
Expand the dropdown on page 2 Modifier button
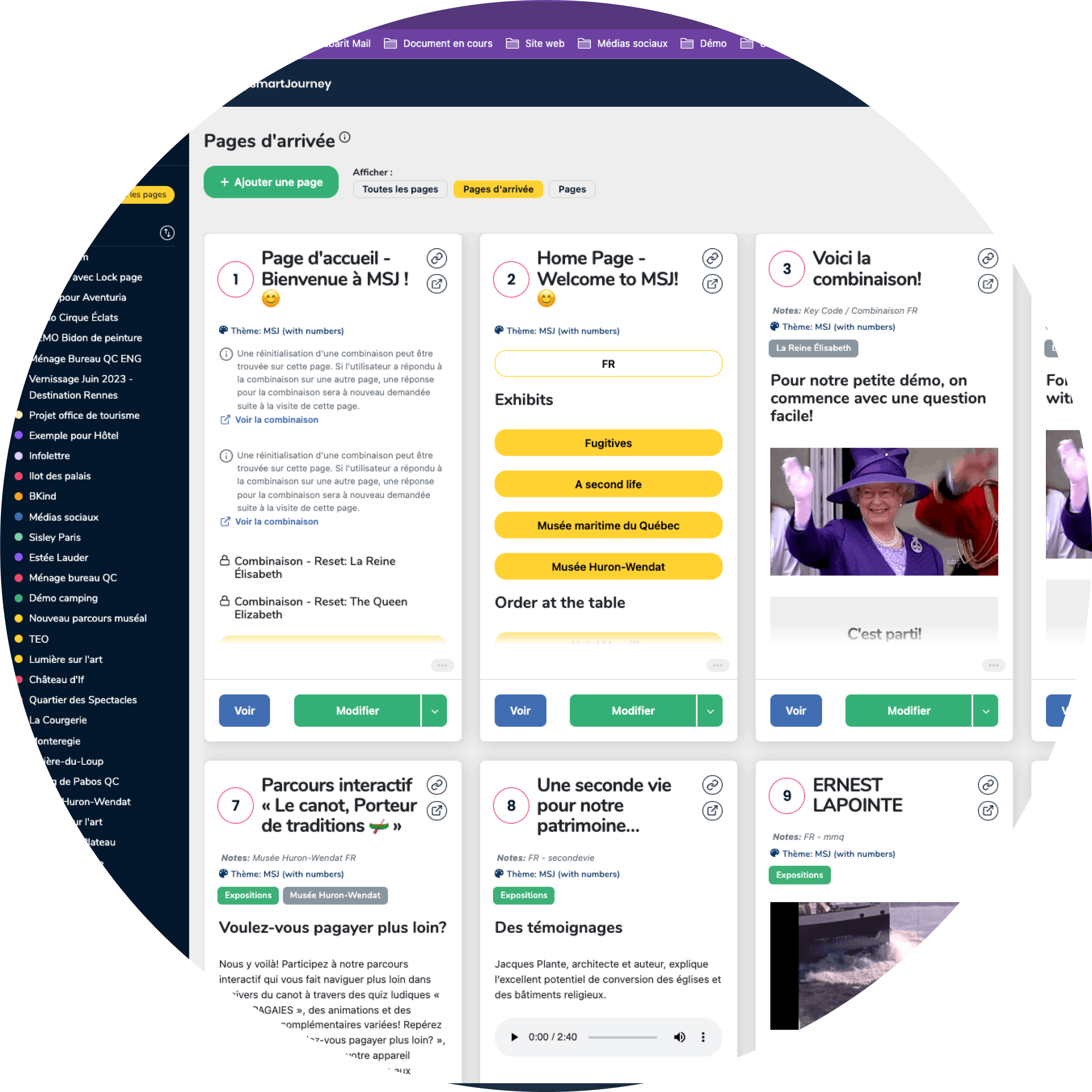pyautogui.click(x=711, y=711)
